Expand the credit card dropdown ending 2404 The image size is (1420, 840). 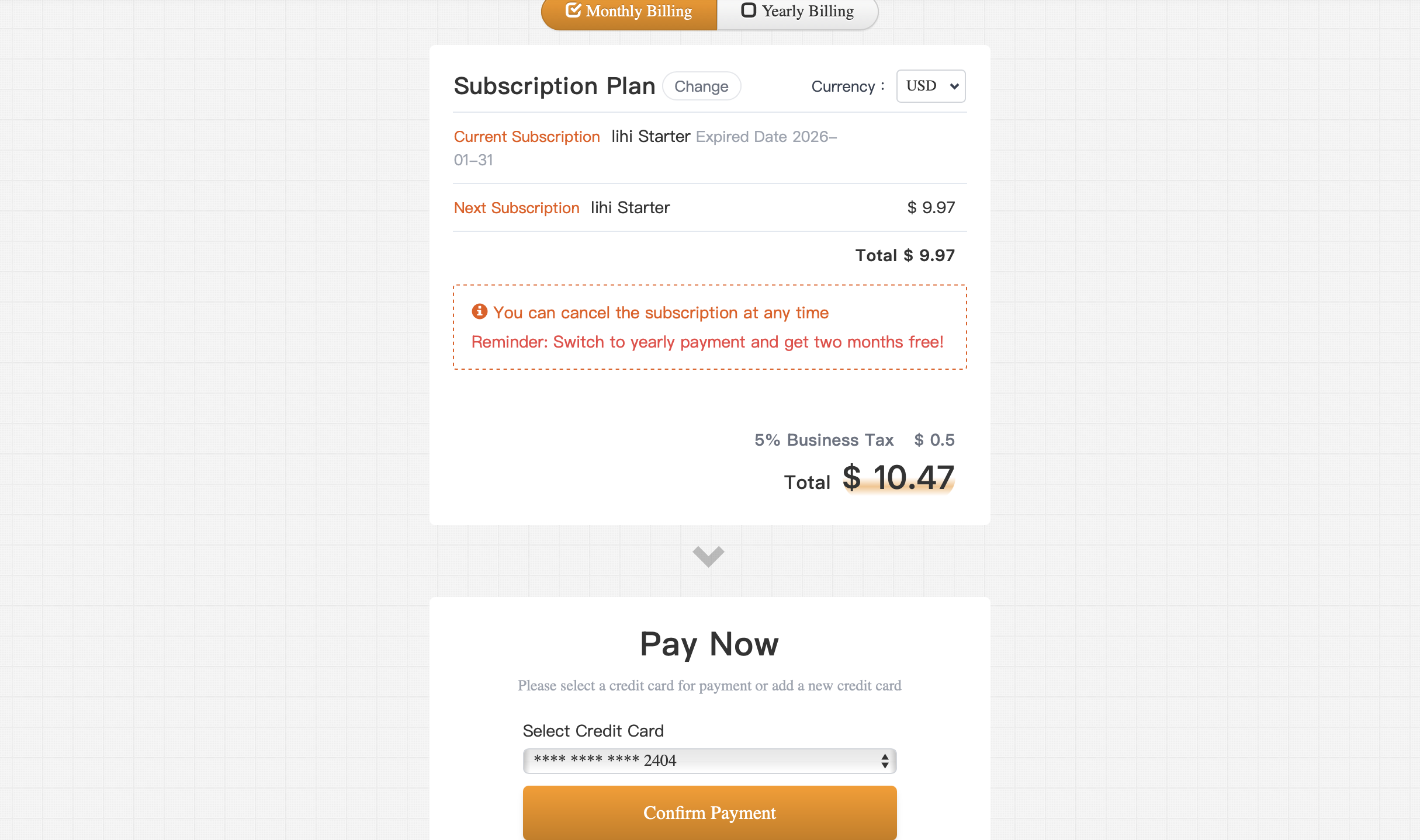pos(709,761)
